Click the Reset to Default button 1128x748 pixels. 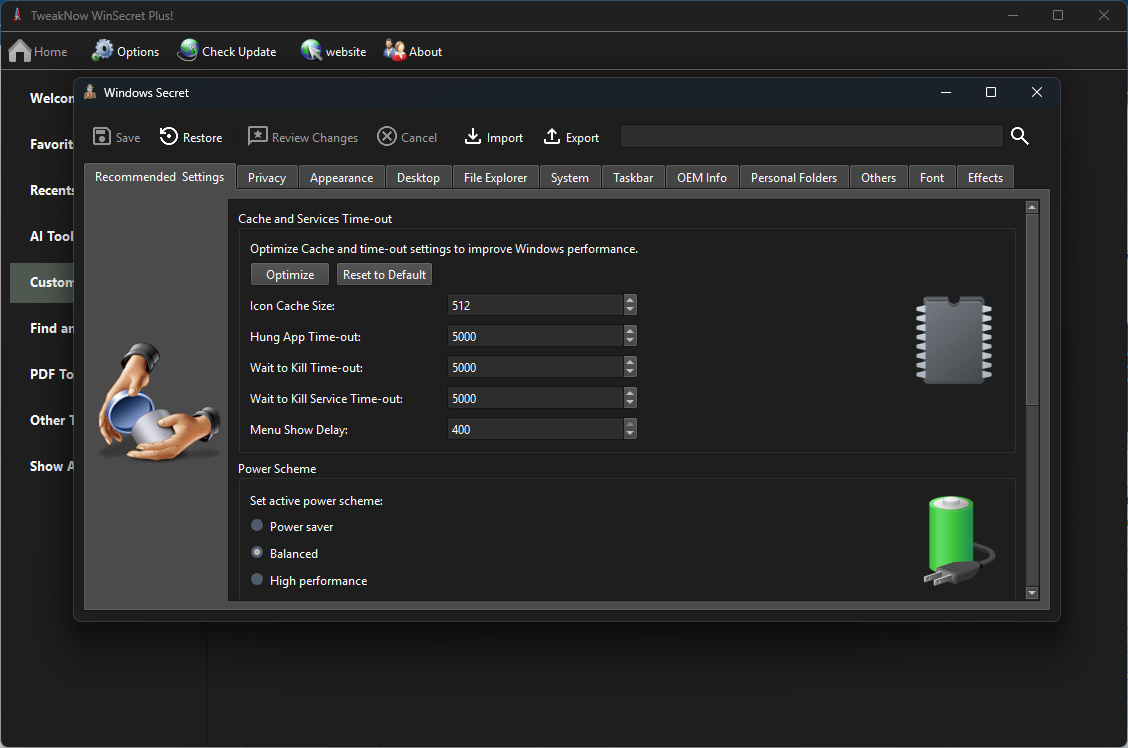pyautogui.click(x=384, y=275)
